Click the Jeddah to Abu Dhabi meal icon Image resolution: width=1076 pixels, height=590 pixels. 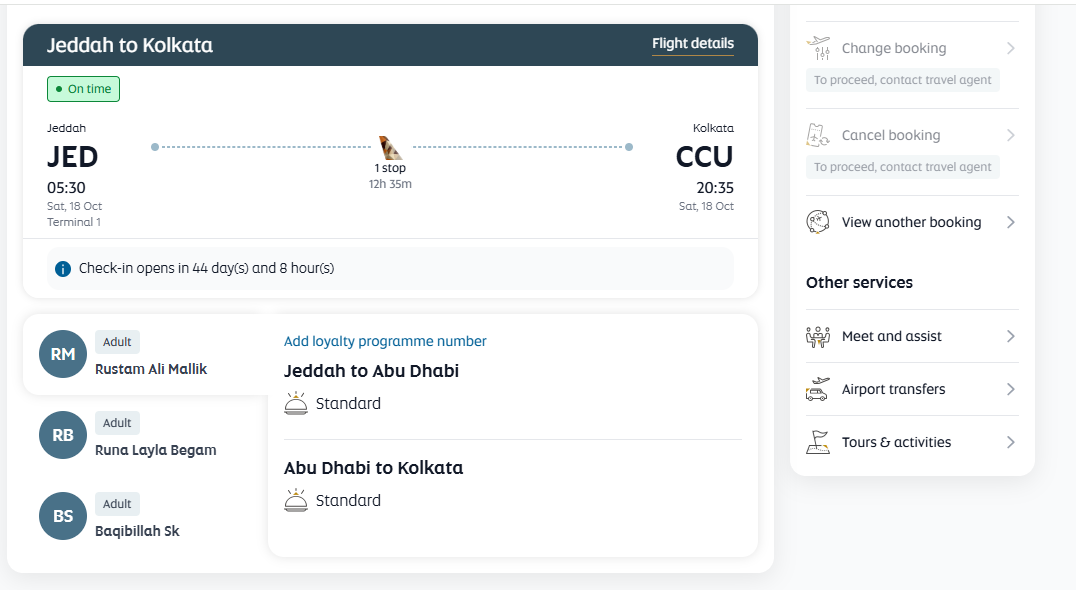296,403
